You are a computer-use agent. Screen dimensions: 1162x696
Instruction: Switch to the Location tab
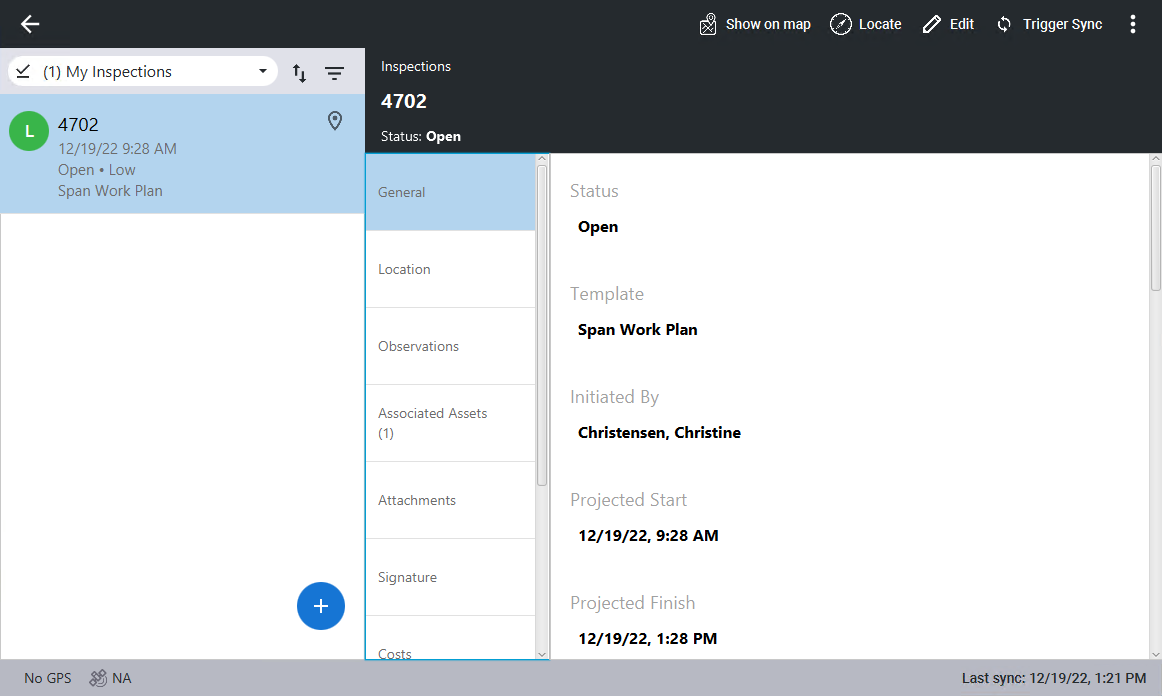pos(450,269)
